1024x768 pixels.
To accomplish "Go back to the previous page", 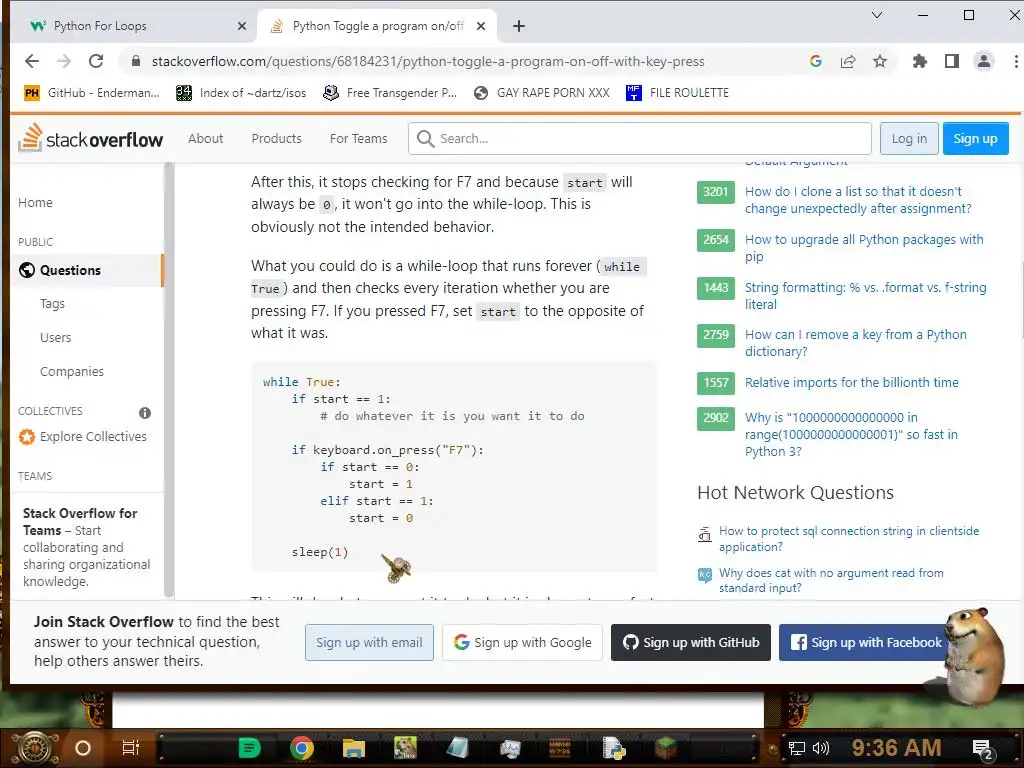I will click(31, 61).
